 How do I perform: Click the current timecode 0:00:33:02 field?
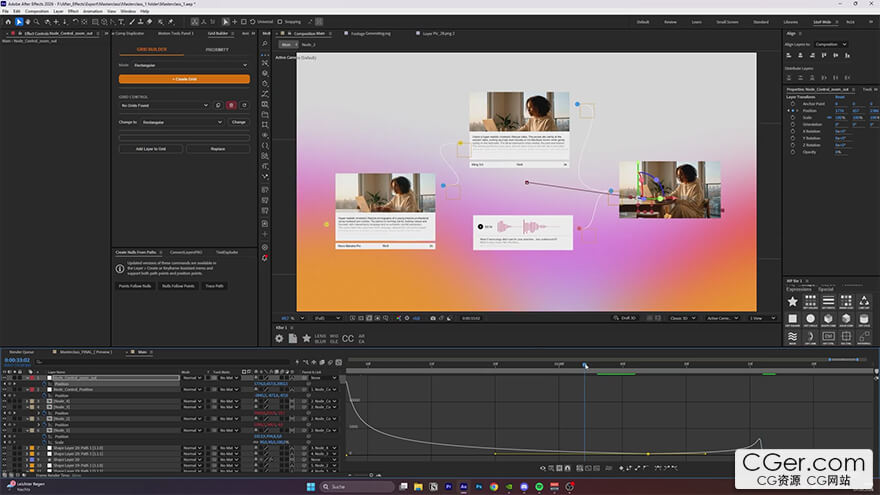click(17, 360)
